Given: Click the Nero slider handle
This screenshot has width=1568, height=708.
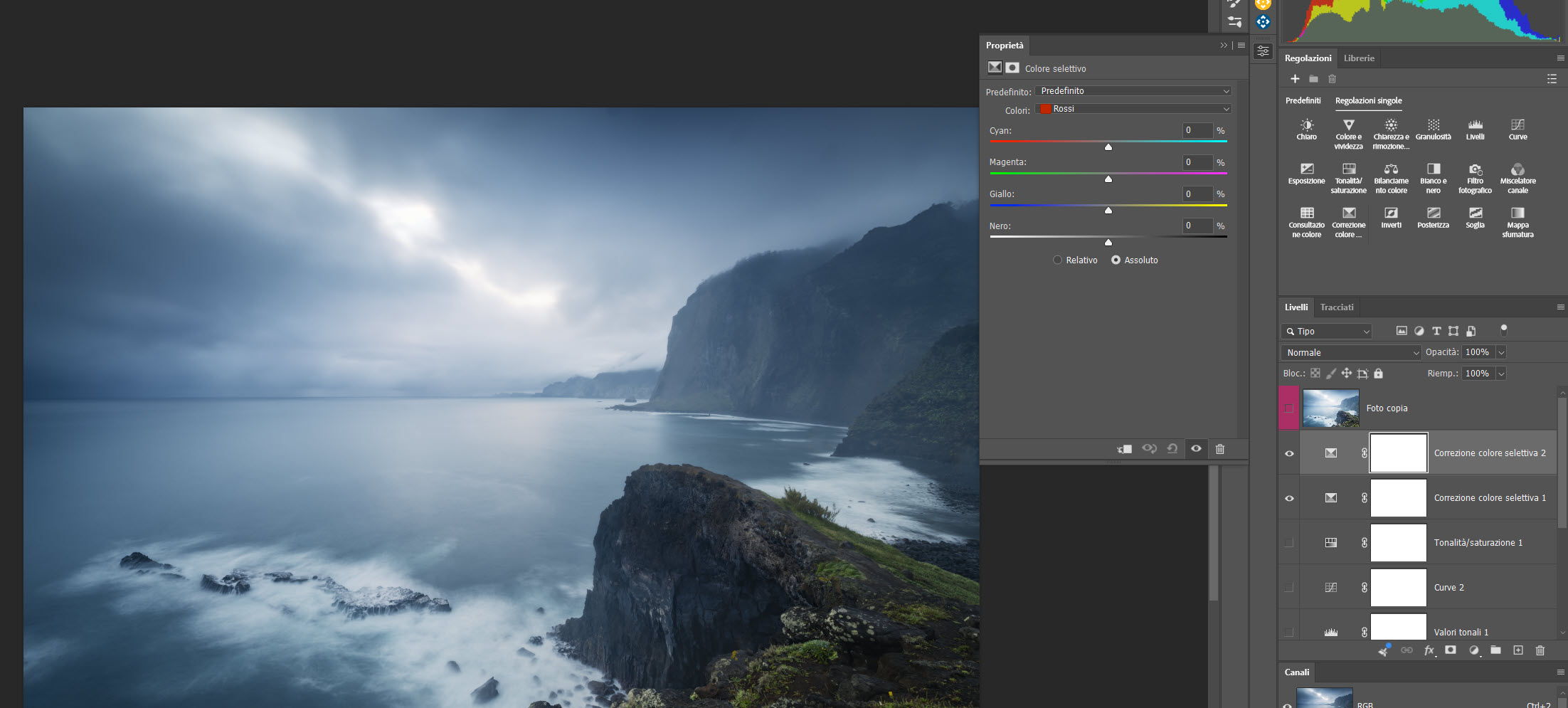Looking at the screenshot, I should [1108, 243].
